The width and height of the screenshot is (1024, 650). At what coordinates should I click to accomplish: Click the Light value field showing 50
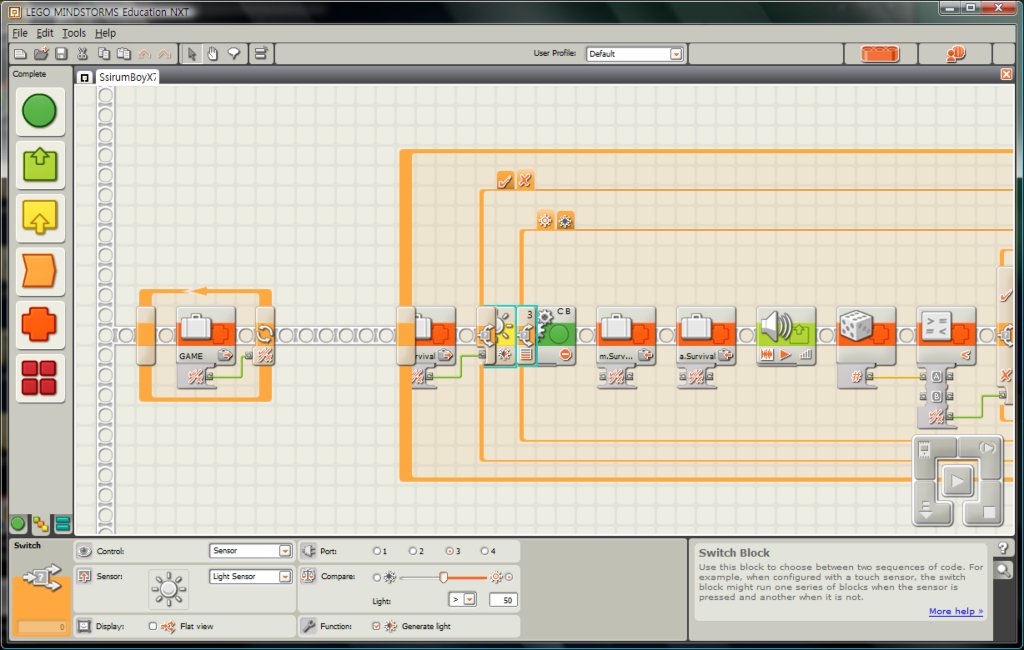504,600
